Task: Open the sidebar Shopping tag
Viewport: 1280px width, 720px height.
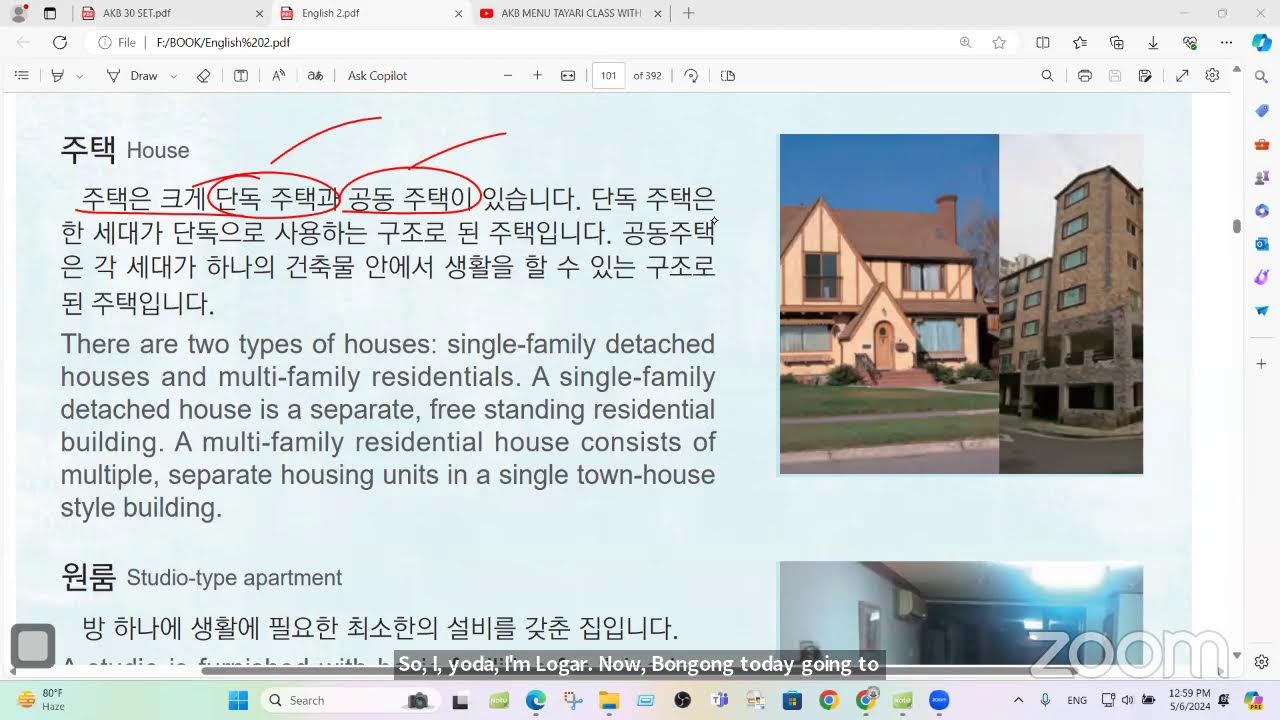Action: [x=1262, y=111]
